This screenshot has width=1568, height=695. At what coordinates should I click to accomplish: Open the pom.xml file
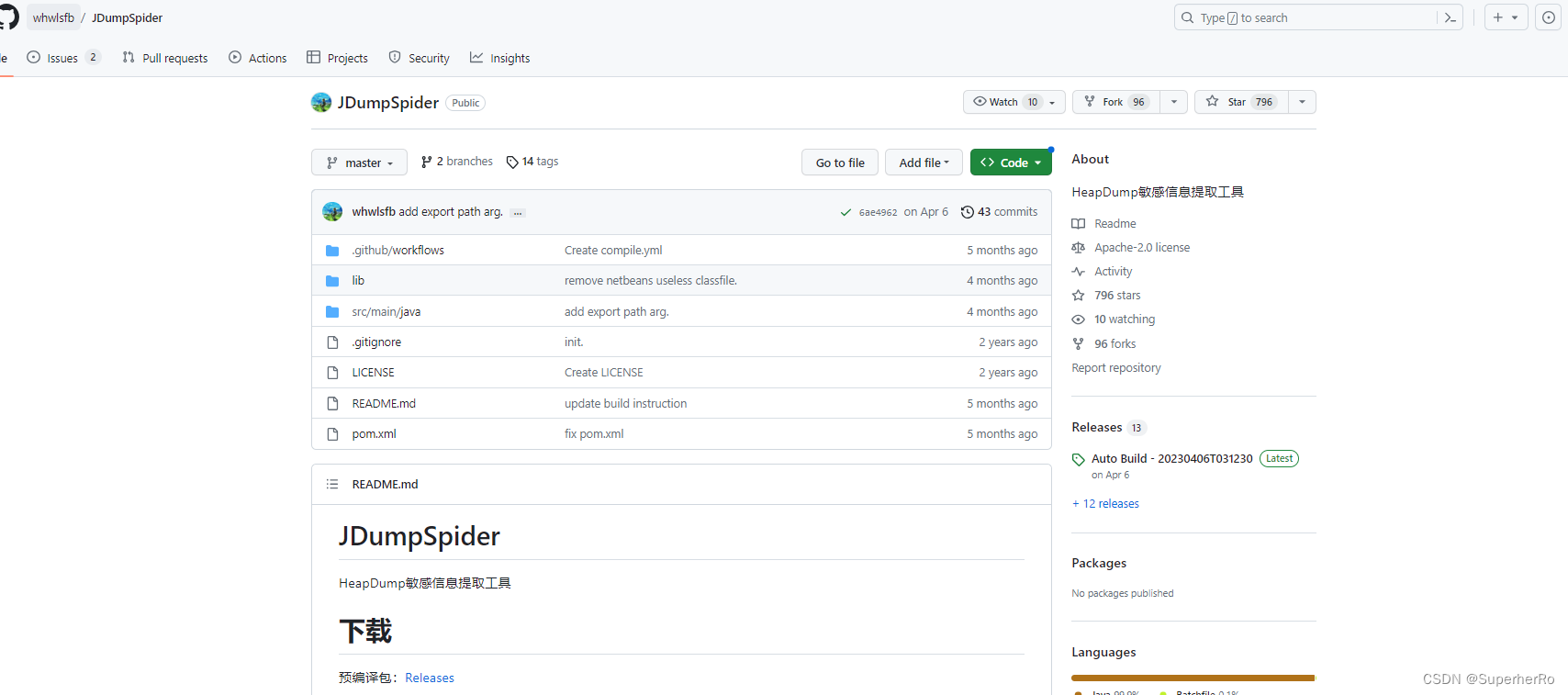coord(374,433)
